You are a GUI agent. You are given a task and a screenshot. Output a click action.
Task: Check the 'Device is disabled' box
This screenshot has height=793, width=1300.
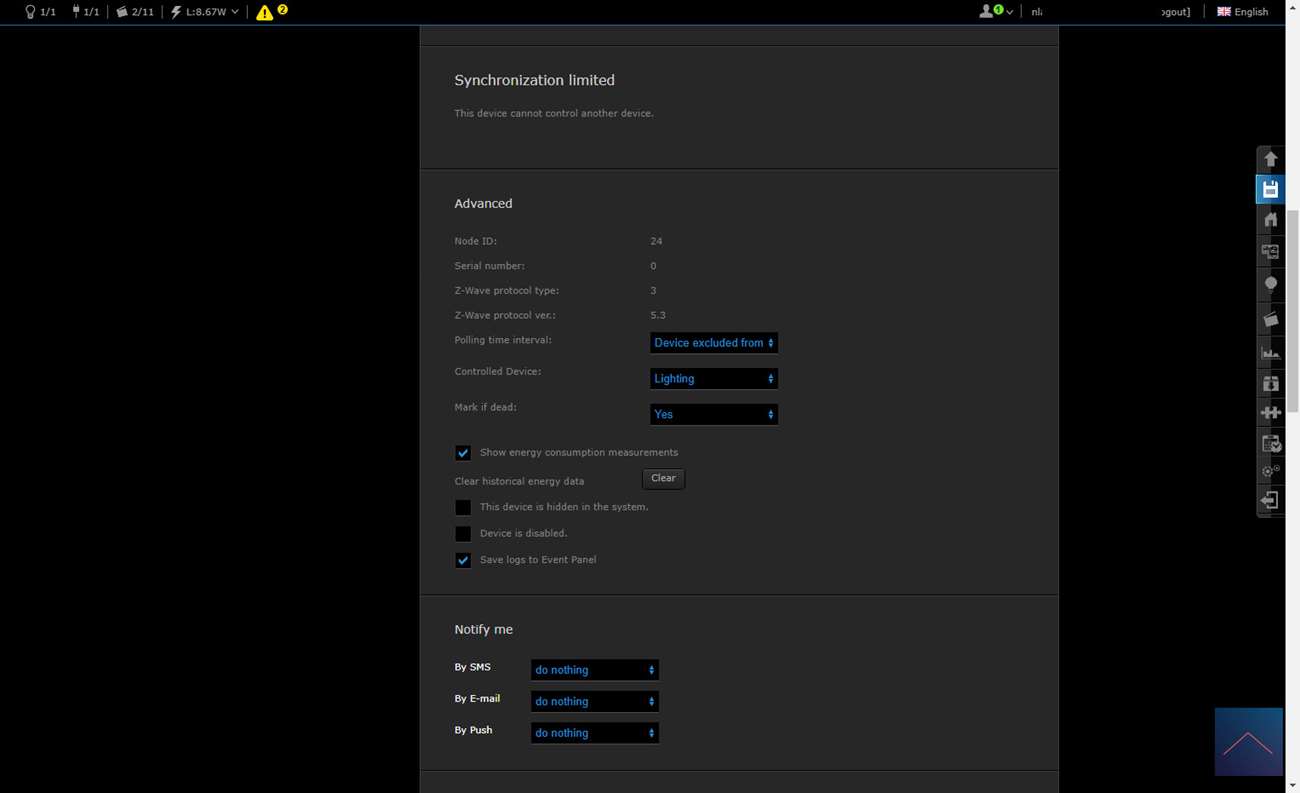click(463, 534)
